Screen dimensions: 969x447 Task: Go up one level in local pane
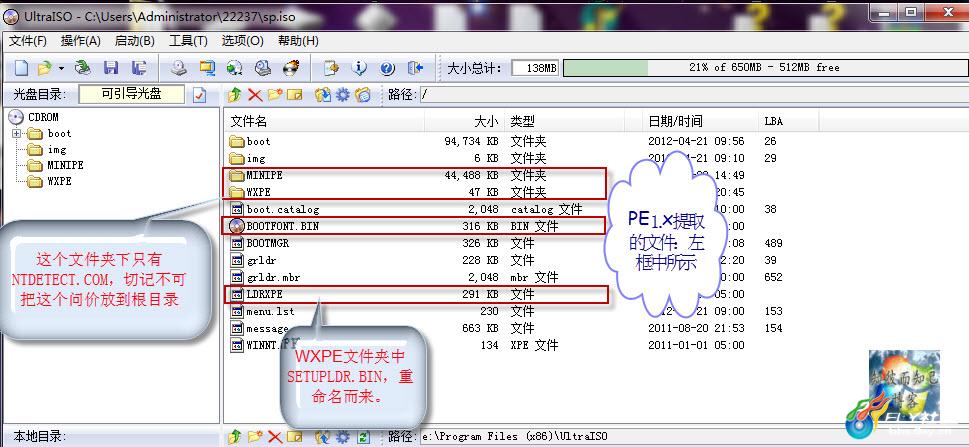[234, 437]
